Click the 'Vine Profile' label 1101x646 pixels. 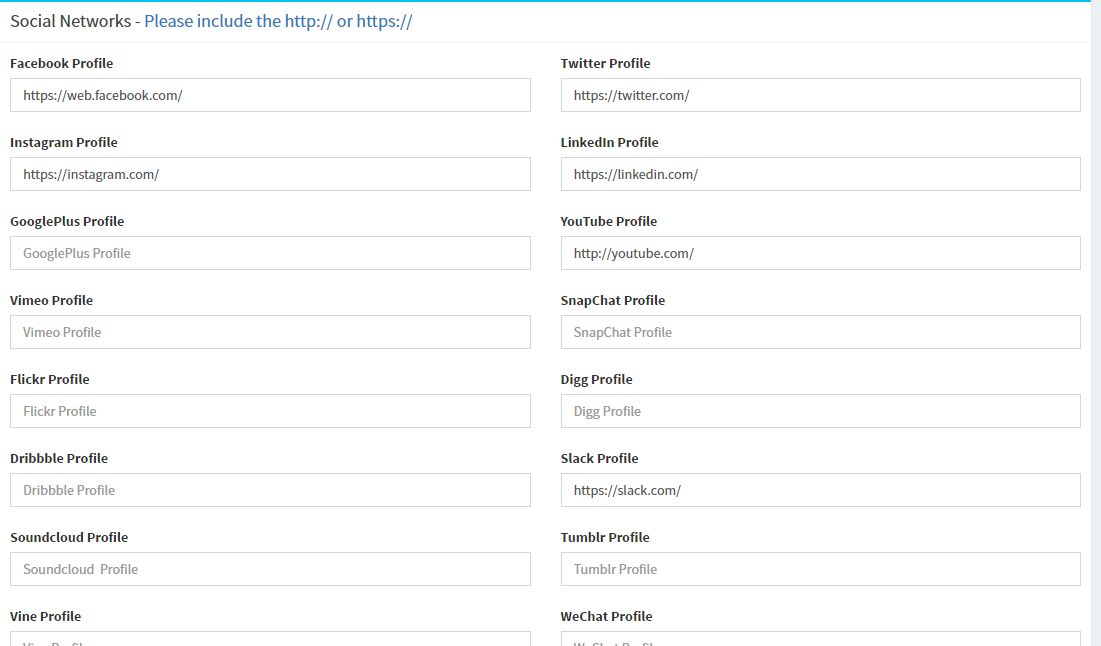pos(46,617)
